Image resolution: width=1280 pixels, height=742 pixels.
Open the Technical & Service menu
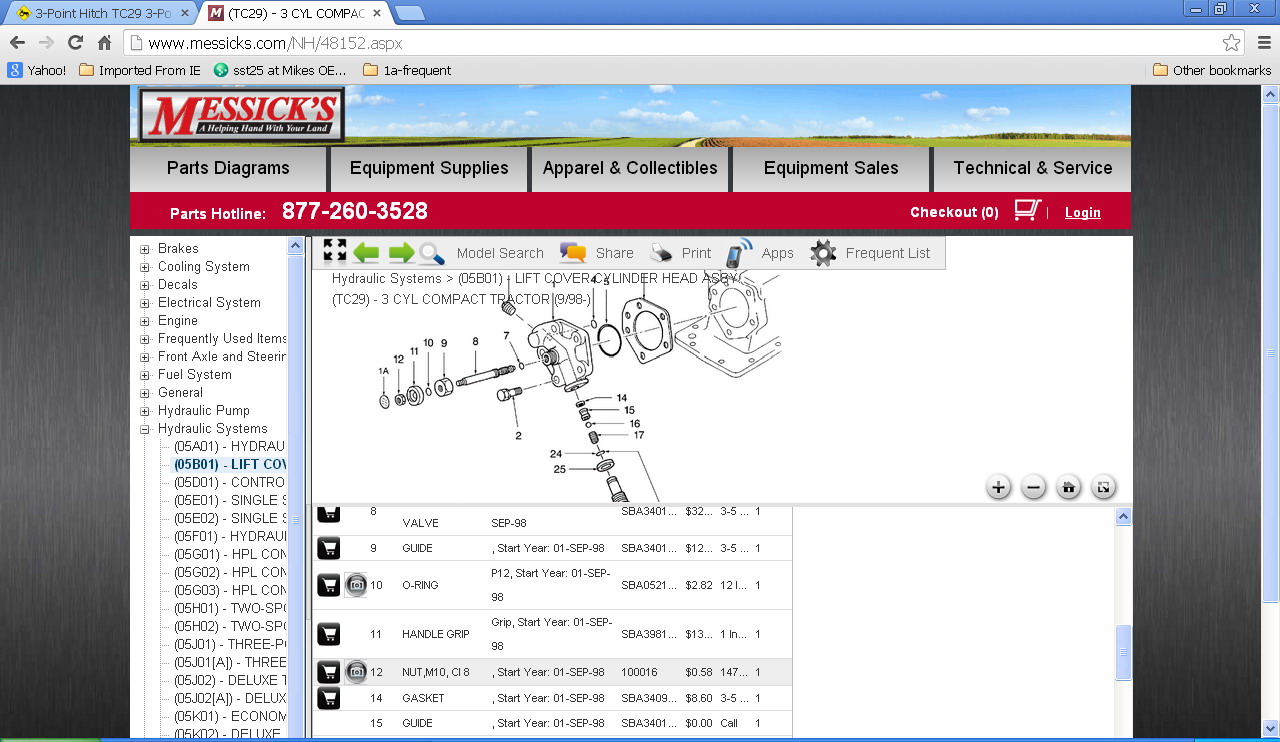coord(1032,168)
